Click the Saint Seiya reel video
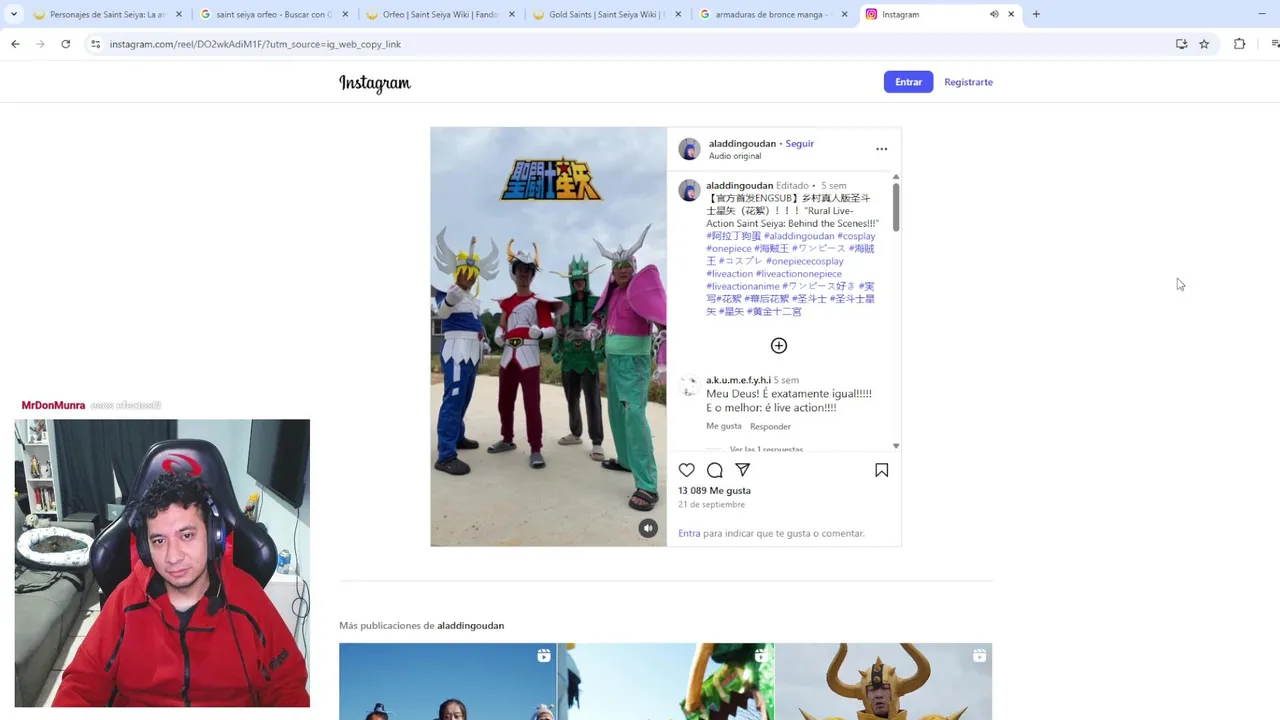This screenshot has width=1280, height=720. click(x=548, y=336)
